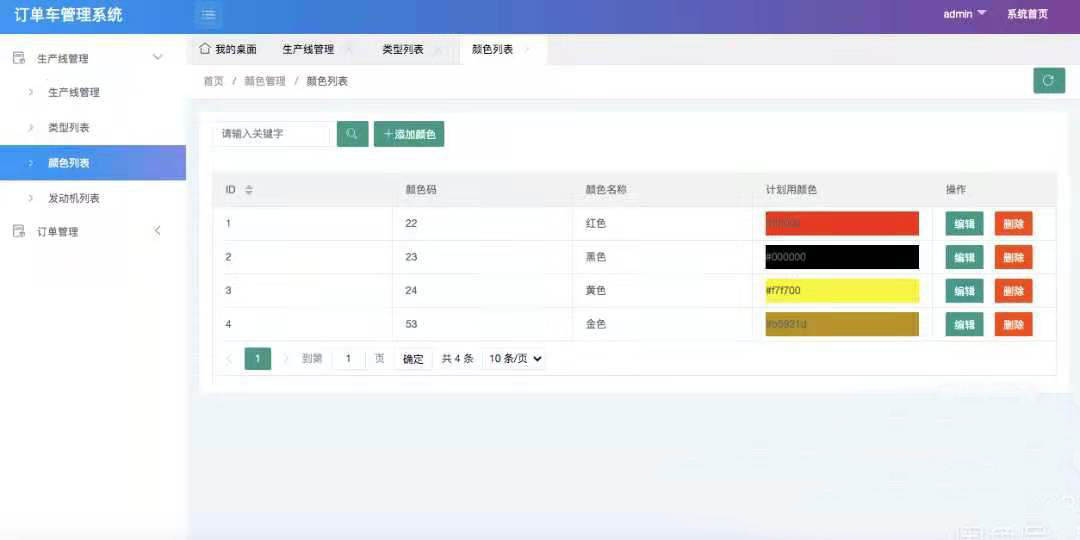Click the magnifier search button
The width and height of the screenshot is (1080, 540).
(x=352, y=134)
